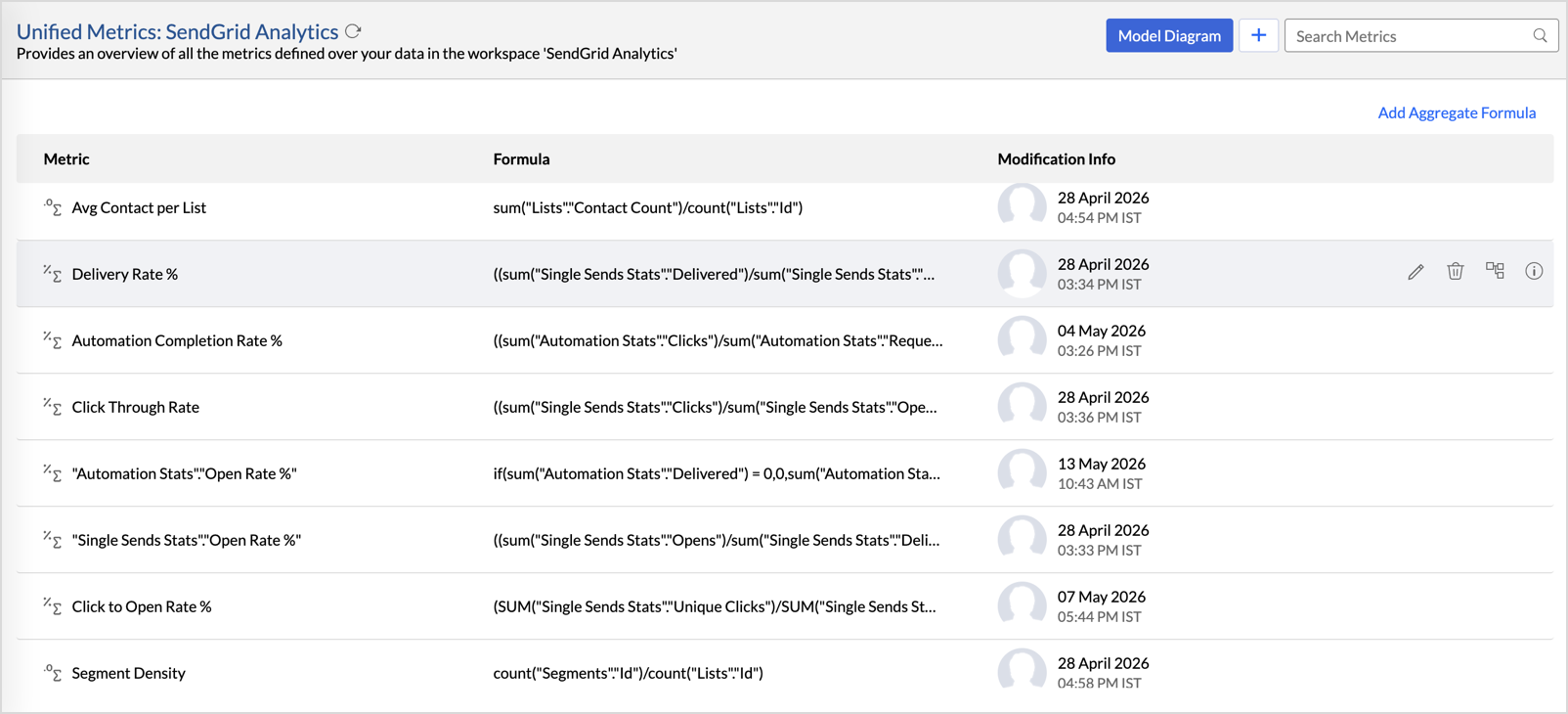Screen dimensions: 1568x714
Task: Edit the Delivery Rate % metric
Action: (1416, 272)
